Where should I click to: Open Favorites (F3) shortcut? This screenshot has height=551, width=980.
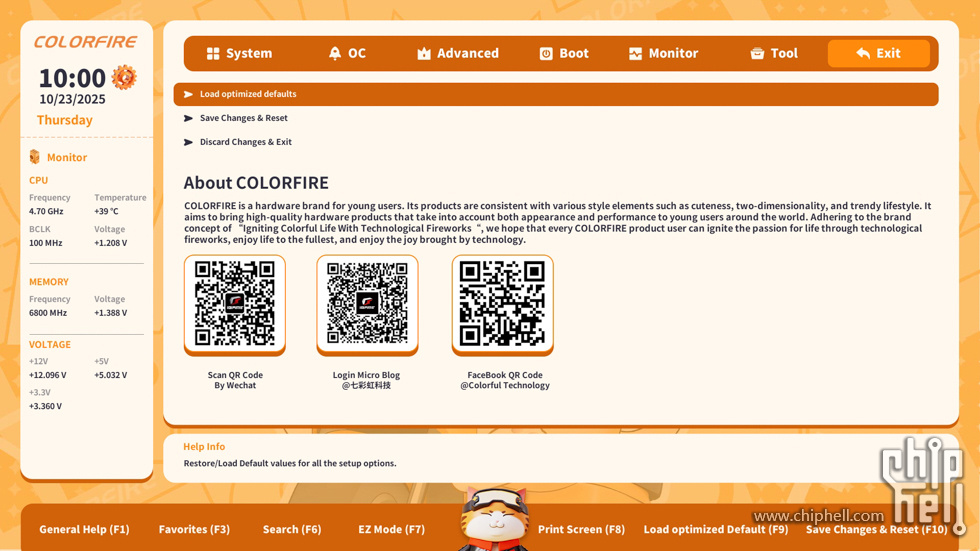click(194, 529)
